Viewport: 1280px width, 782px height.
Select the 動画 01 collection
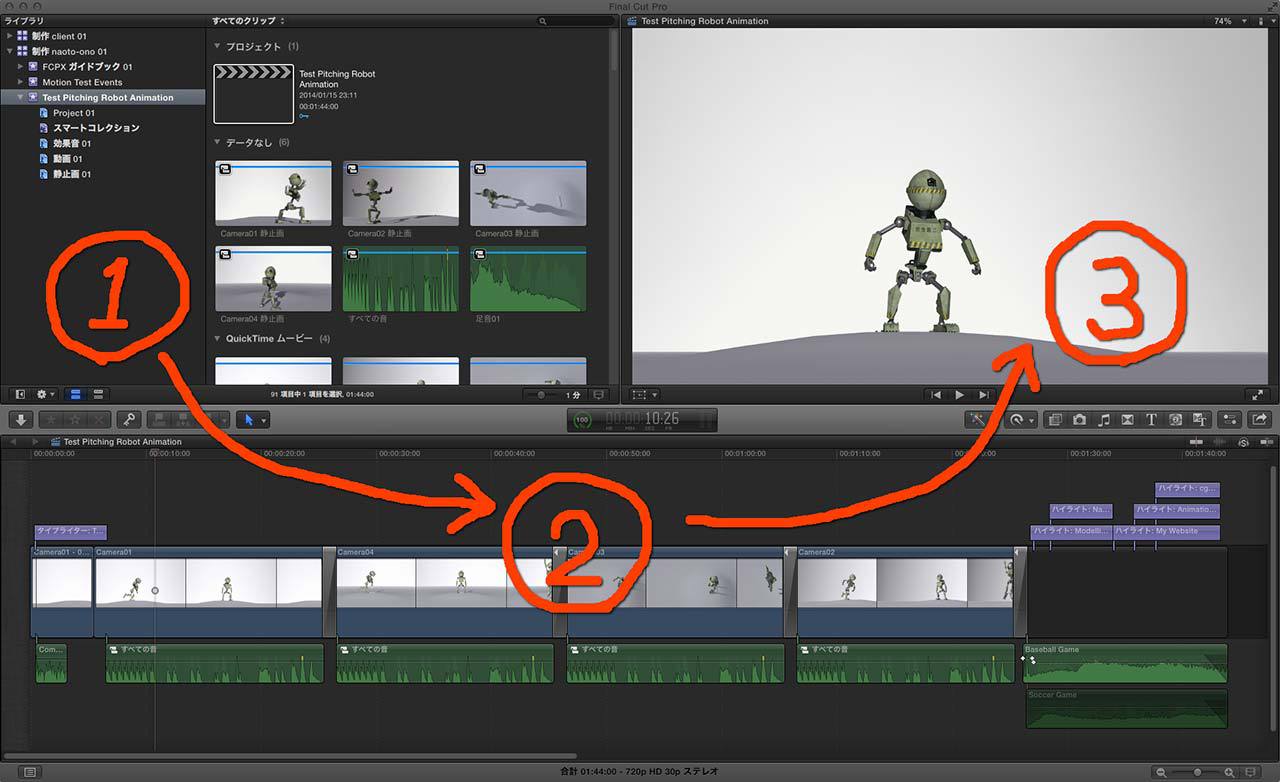pos(68,159)
